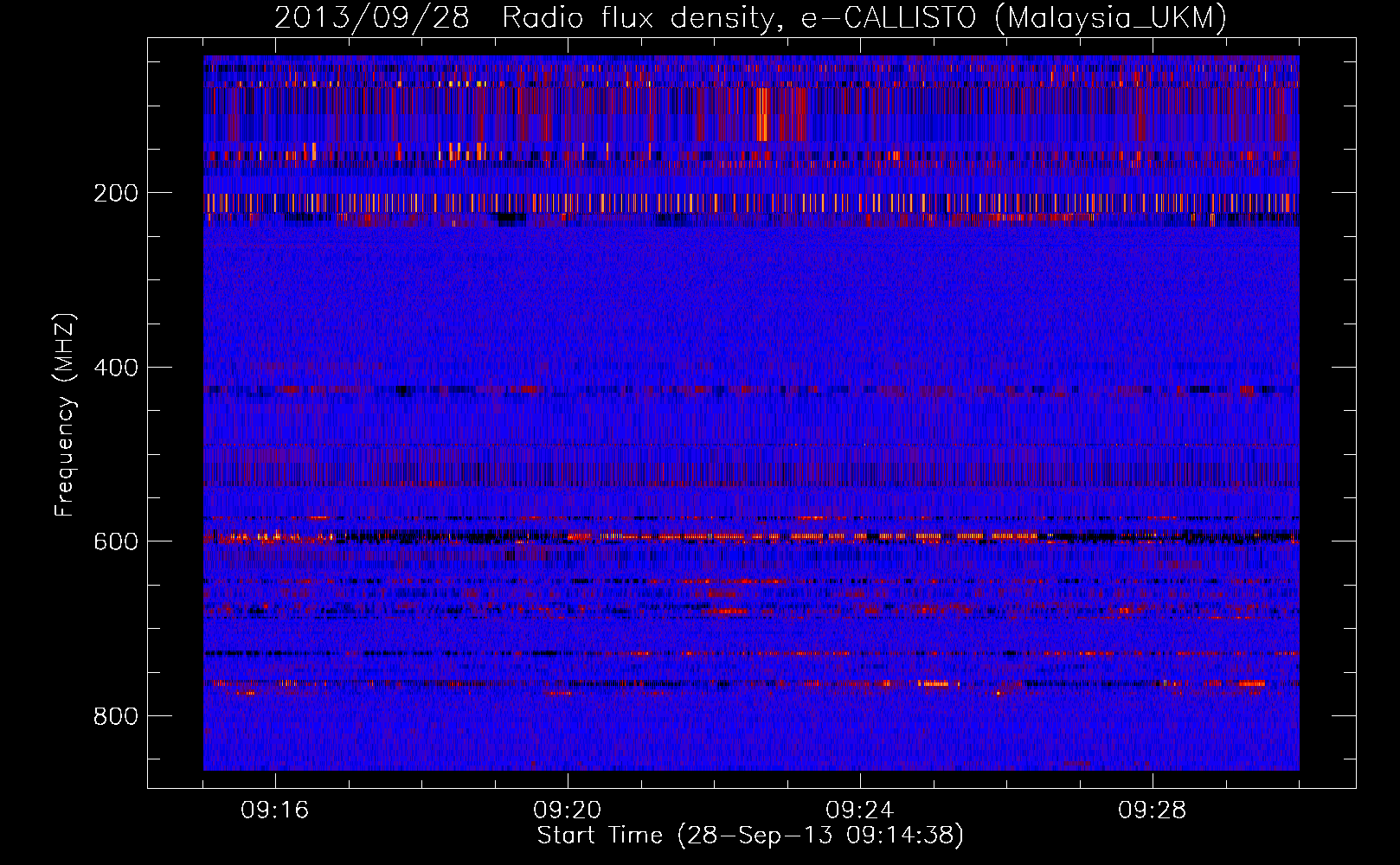1400x865 pixels.
Task: Click the 400 frequency tick label
Action: tap(116, 368)
